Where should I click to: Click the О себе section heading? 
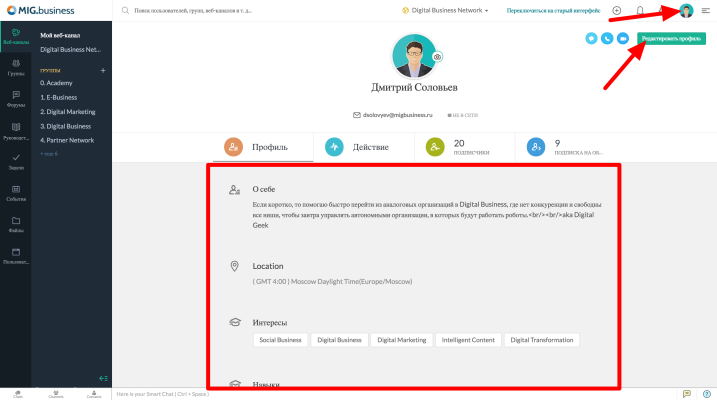pos(264,189)
